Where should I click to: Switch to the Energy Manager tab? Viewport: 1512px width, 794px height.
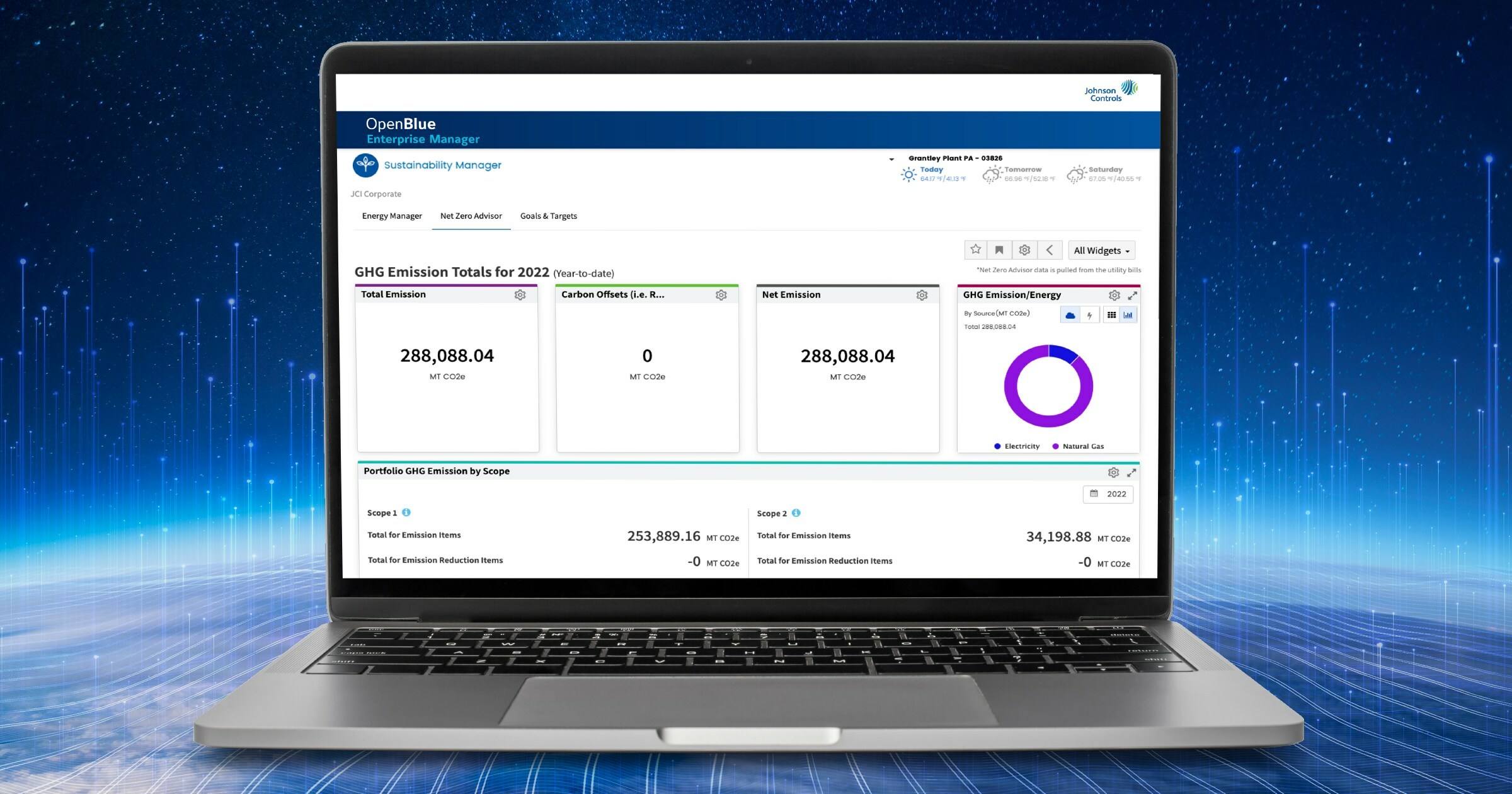pos(392,216)
